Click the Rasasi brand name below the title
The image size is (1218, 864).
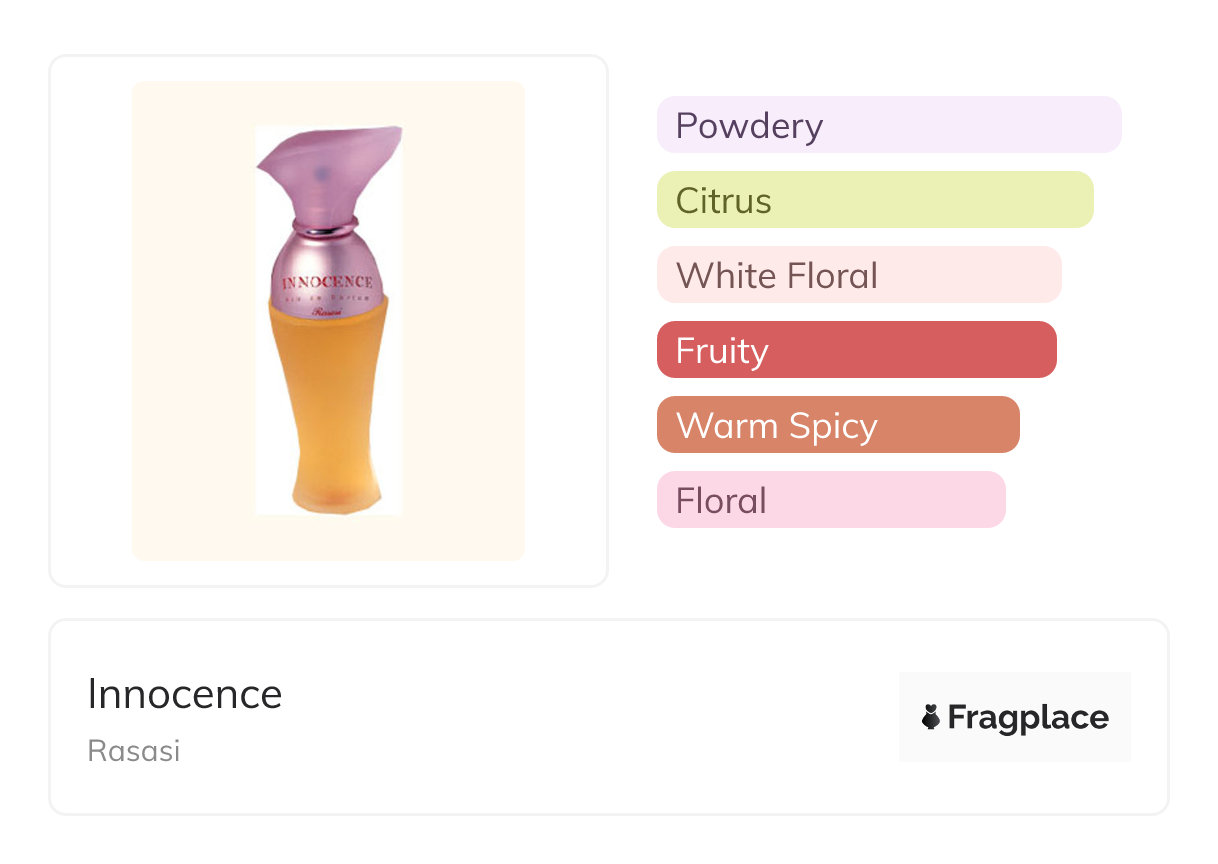click(x=134, y=751)
